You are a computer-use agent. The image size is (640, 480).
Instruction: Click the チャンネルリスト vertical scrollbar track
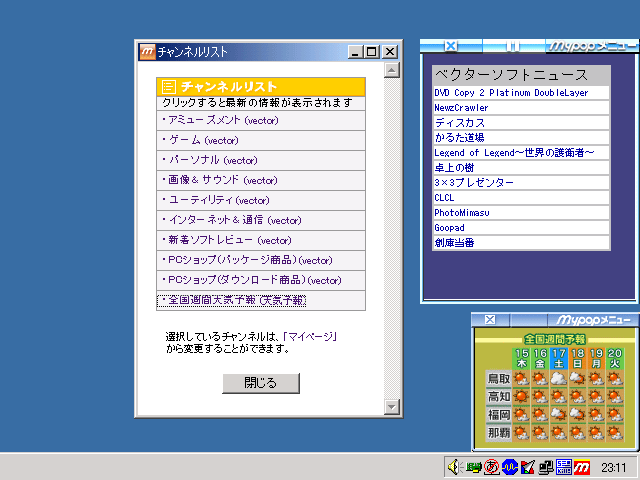pyautogui.click(x=391, y=239)
